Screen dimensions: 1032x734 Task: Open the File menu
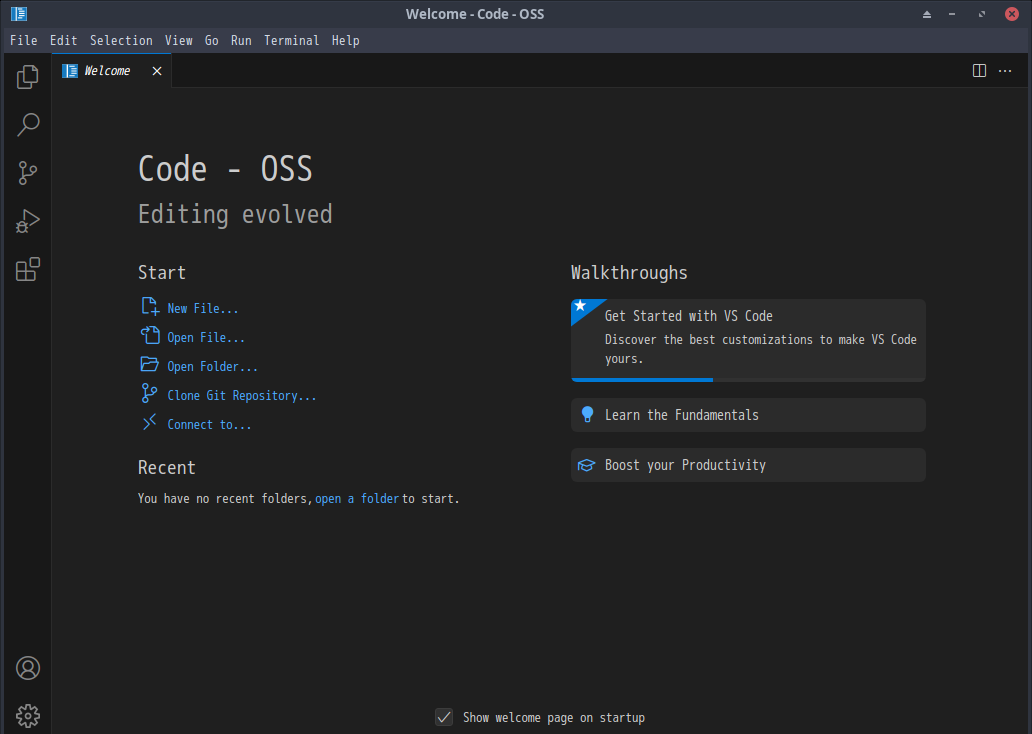[x=24, y=40]
